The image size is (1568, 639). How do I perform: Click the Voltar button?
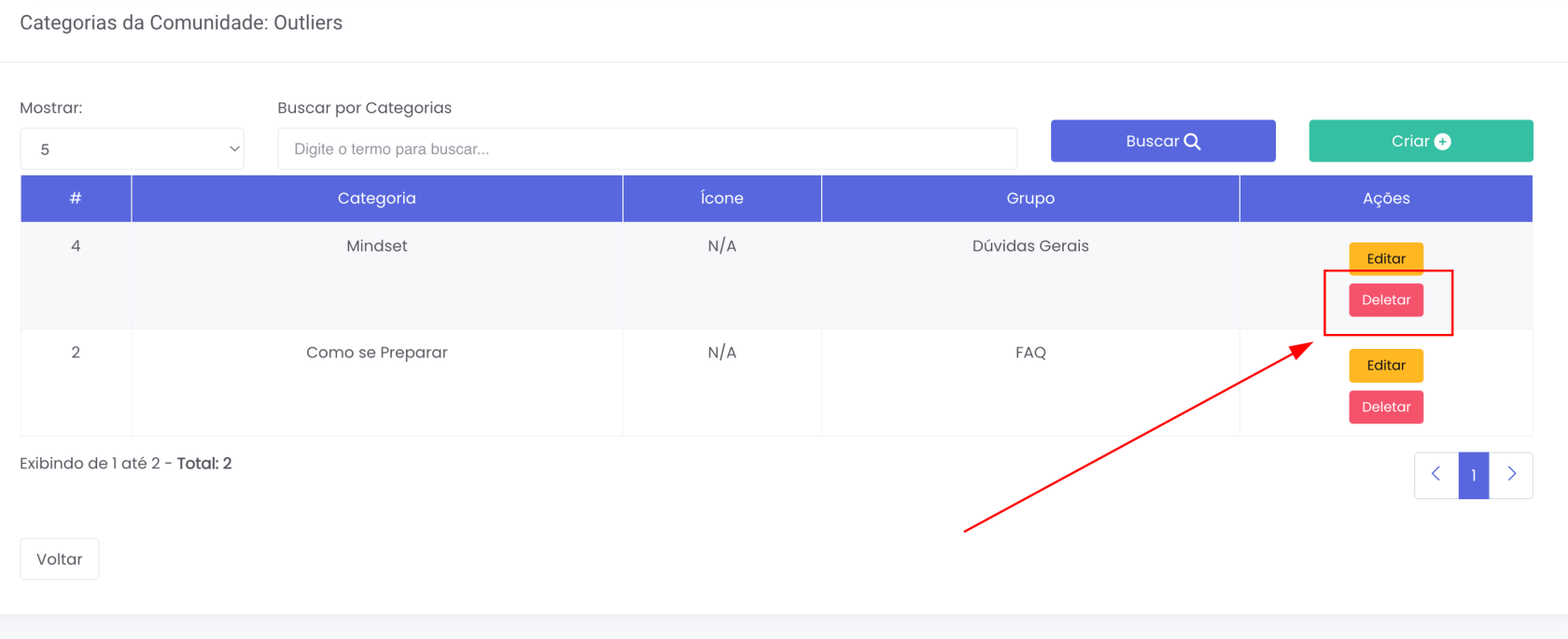click(60, 560)
